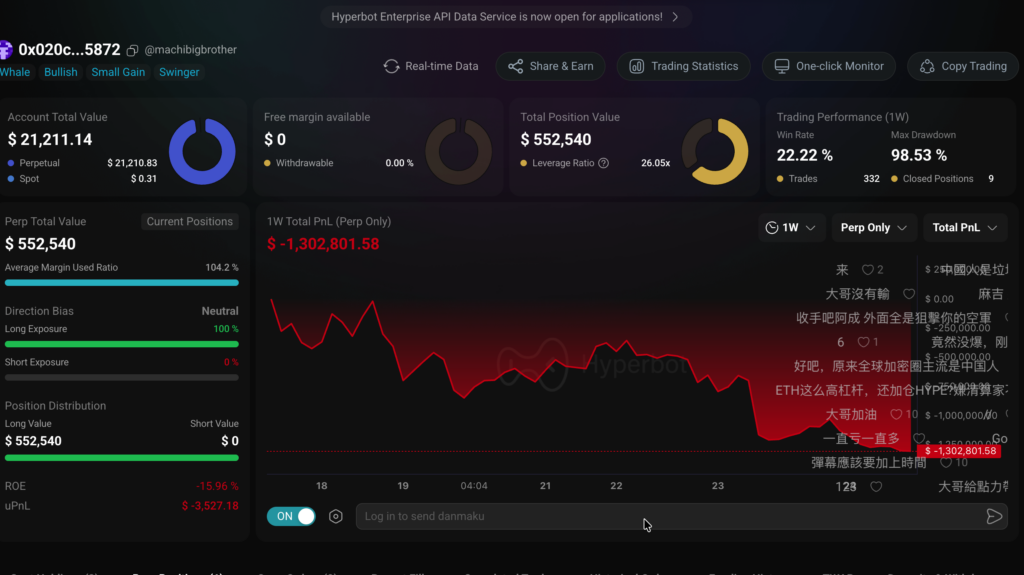Open the Total PnL metric dropdown
This screenshot has width=1024, height=575.
[964, 228]
